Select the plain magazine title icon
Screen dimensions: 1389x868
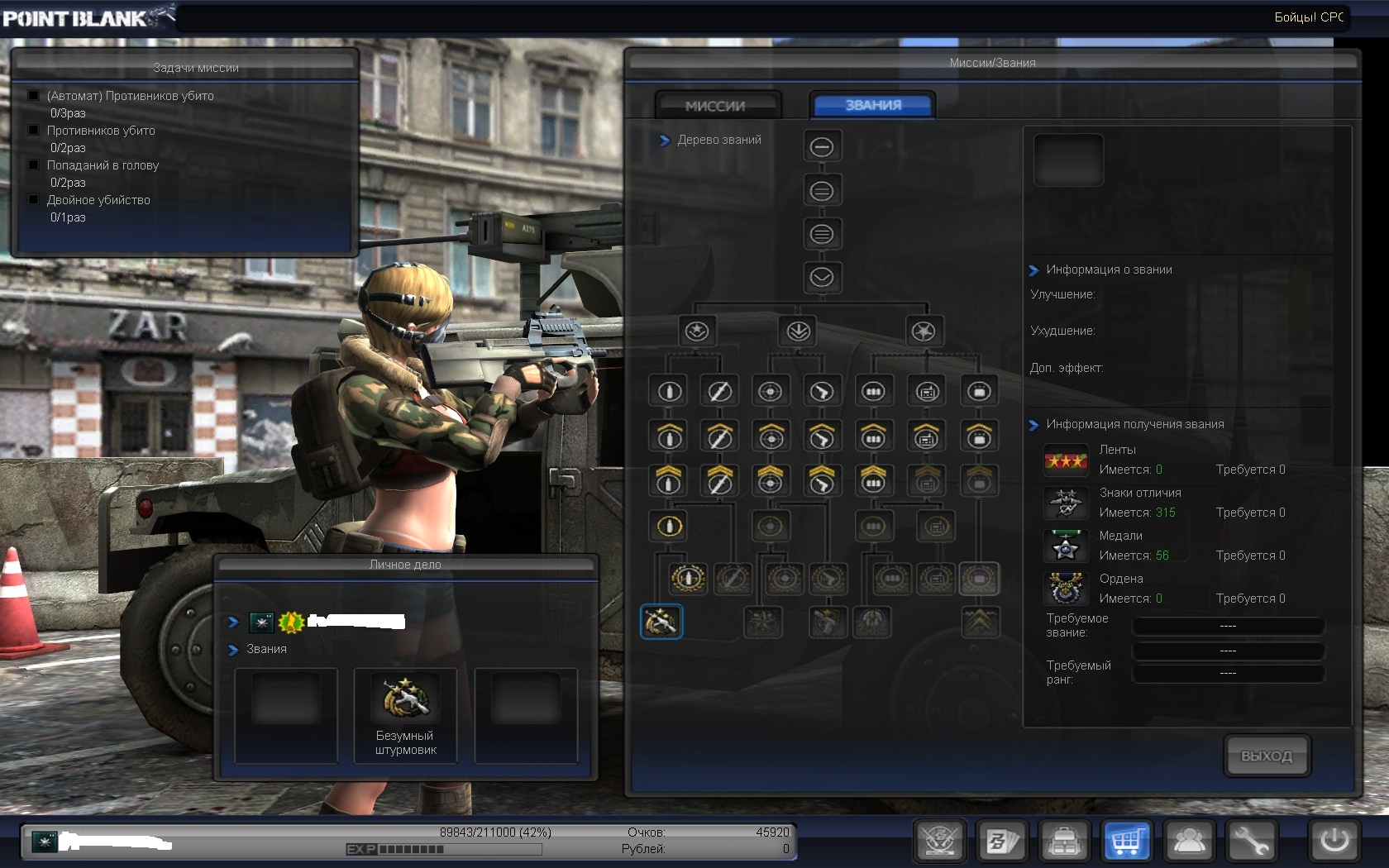pyautogui.click(x=873, y=391)
